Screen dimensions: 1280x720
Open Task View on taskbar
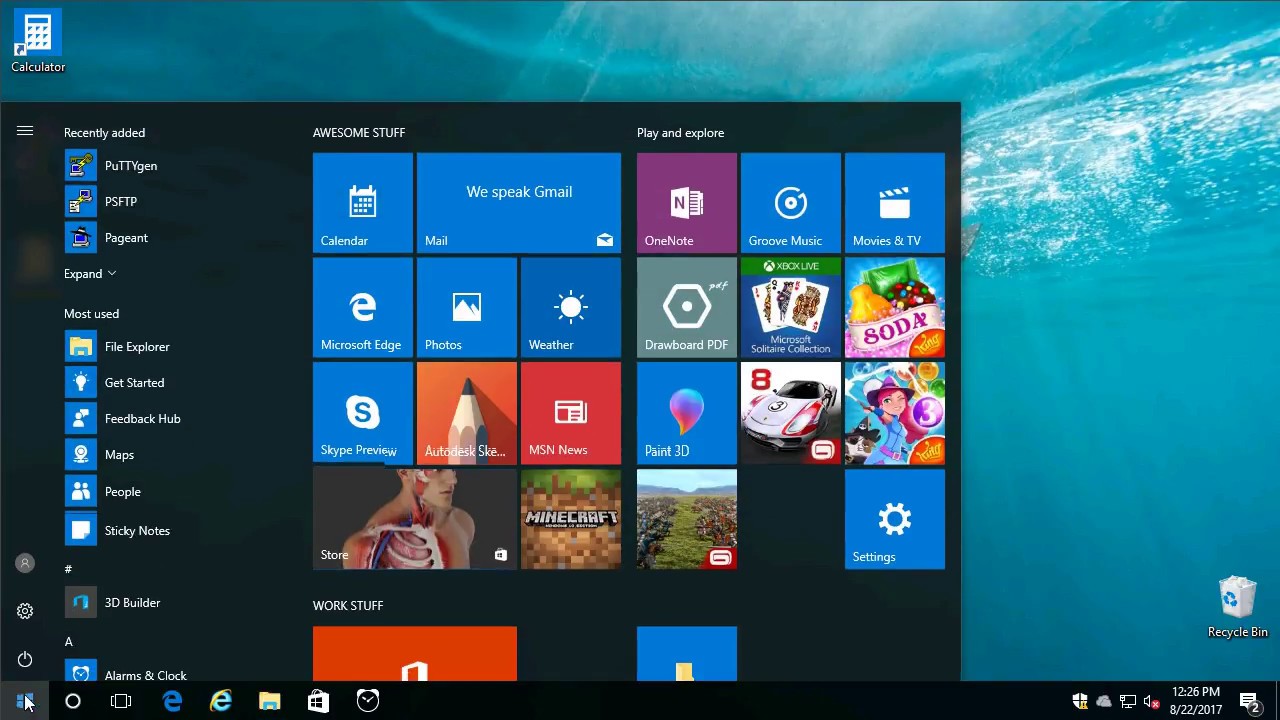[x=121, y=701]
